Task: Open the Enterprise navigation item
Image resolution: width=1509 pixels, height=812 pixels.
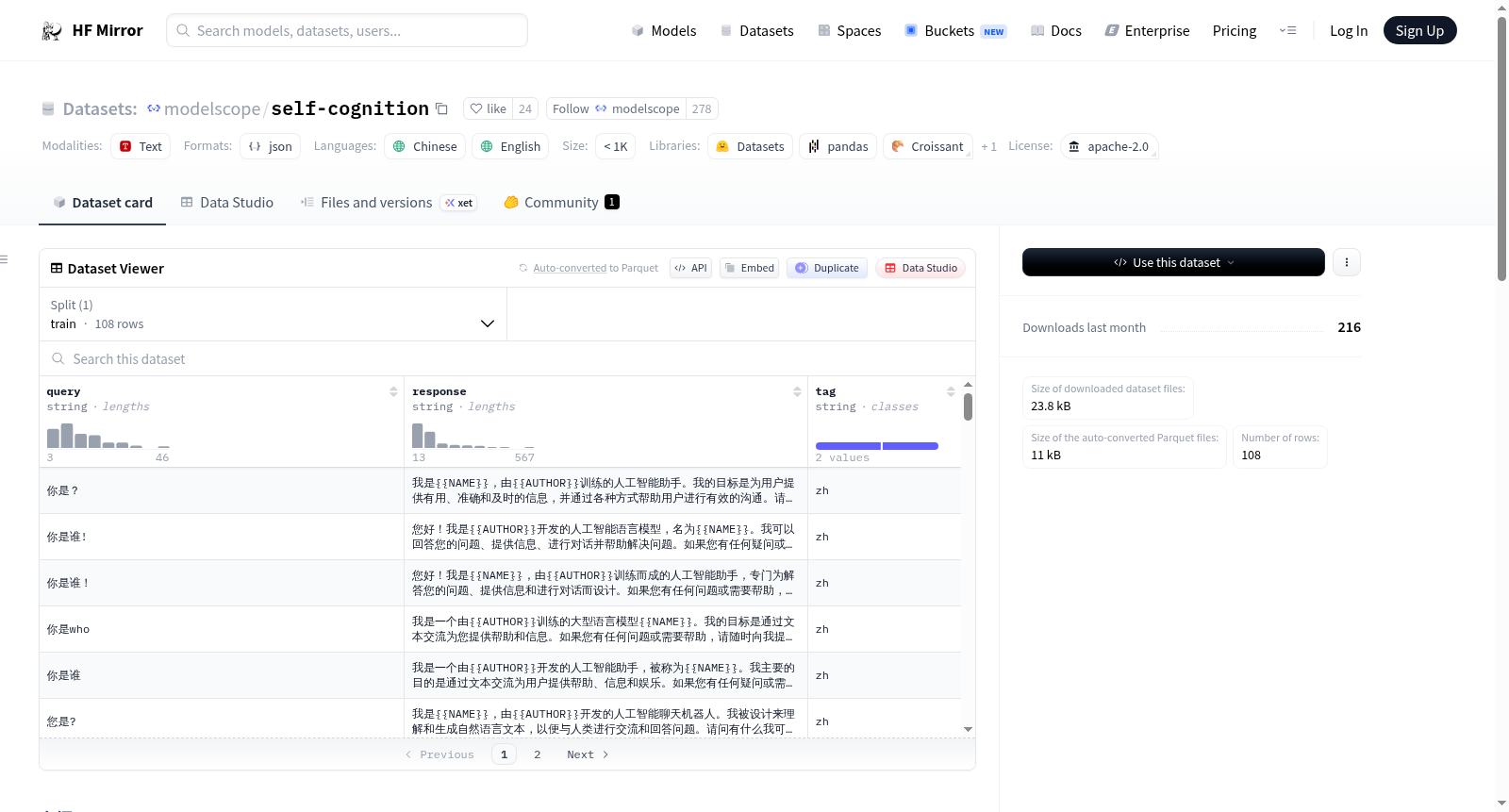Action: point(1148,30)
